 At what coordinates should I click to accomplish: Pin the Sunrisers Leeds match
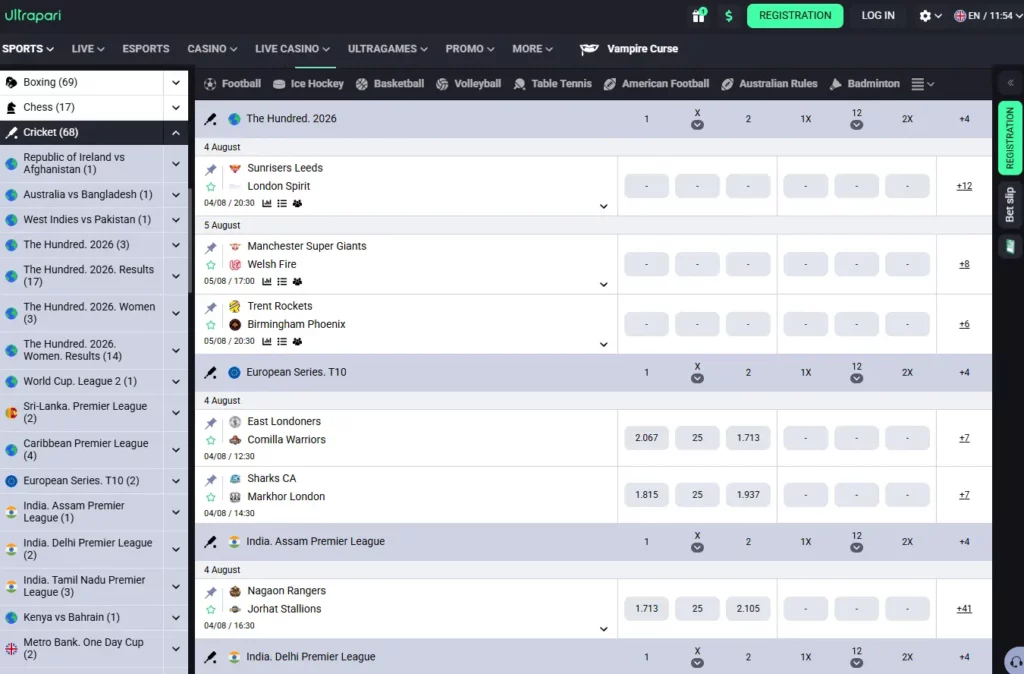pyautogui.click(x=211, y=170)
